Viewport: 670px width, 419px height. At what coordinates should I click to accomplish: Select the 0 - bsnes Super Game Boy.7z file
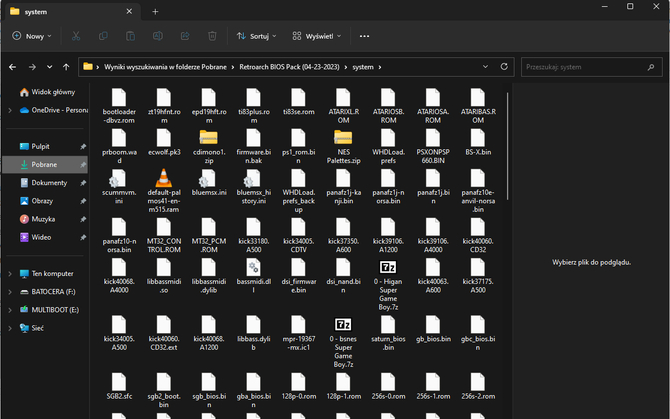pyautogui.click(x=343, y=343)
